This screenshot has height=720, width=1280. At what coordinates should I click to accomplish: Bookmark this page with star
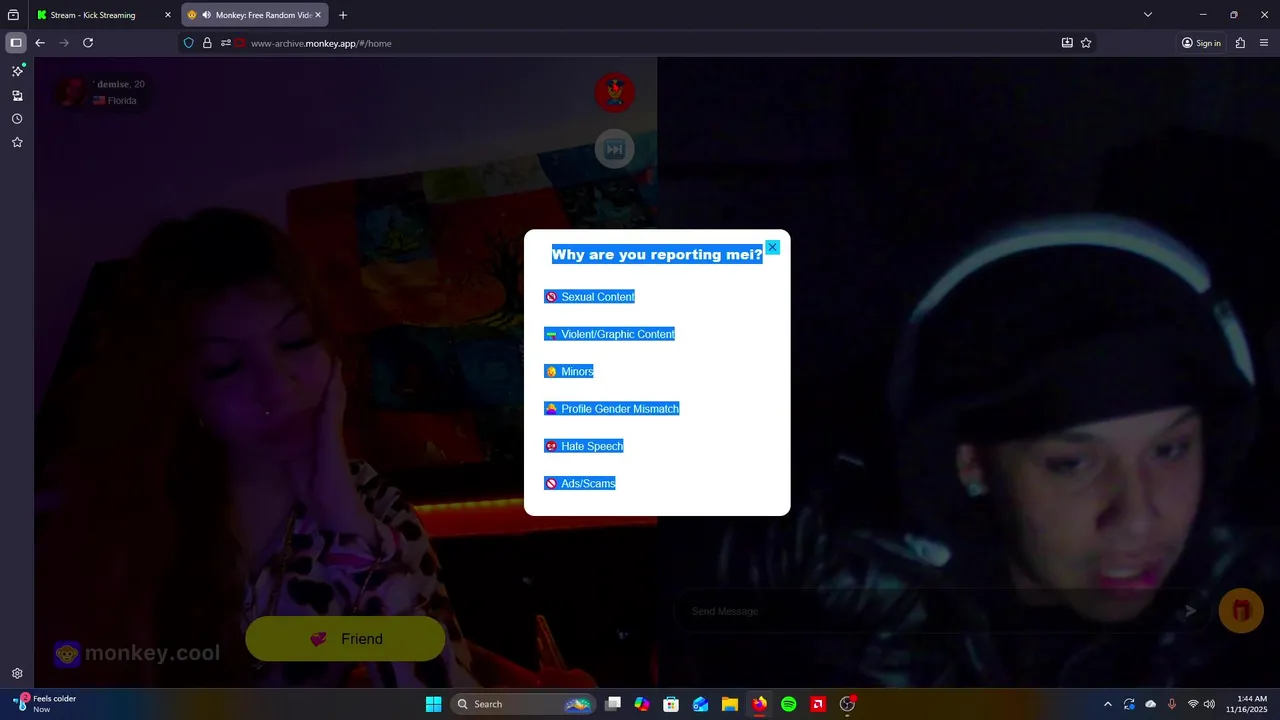[x=1086, y=43]
